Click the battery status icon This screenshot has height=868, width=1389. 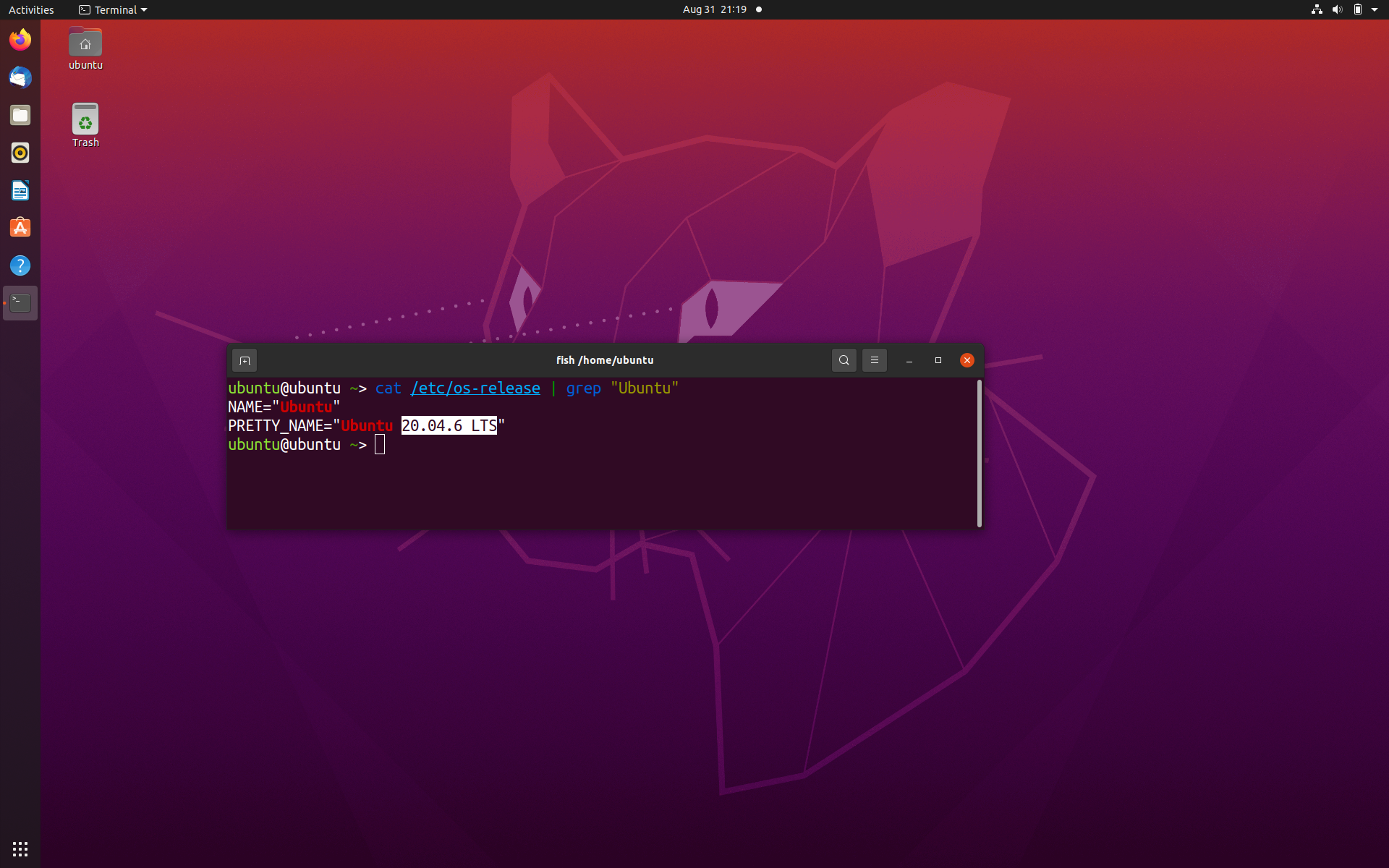[1357, 9]
